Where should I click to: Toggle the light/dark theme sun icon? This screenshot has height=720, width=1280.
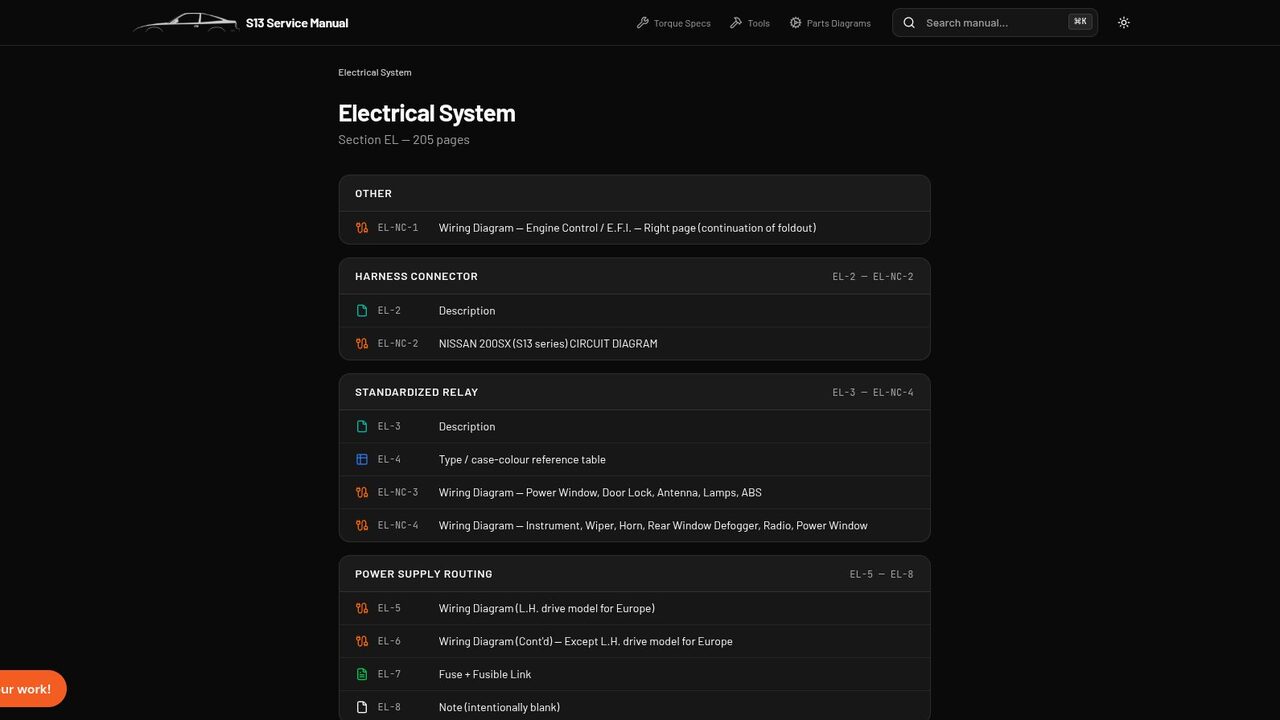click(1124, 23)
